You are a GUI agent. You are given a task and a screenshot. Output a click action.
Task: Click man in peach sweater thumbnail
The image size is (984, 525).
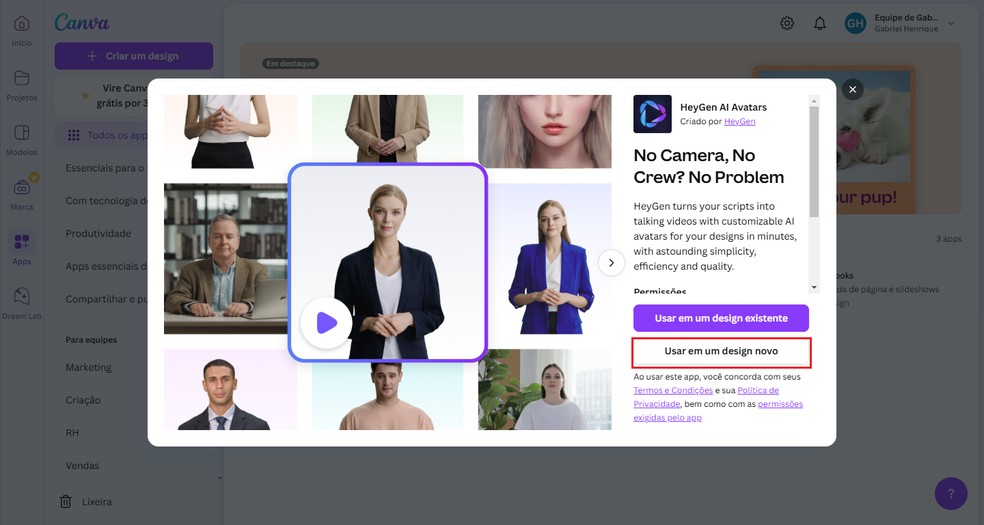(387, 396)
